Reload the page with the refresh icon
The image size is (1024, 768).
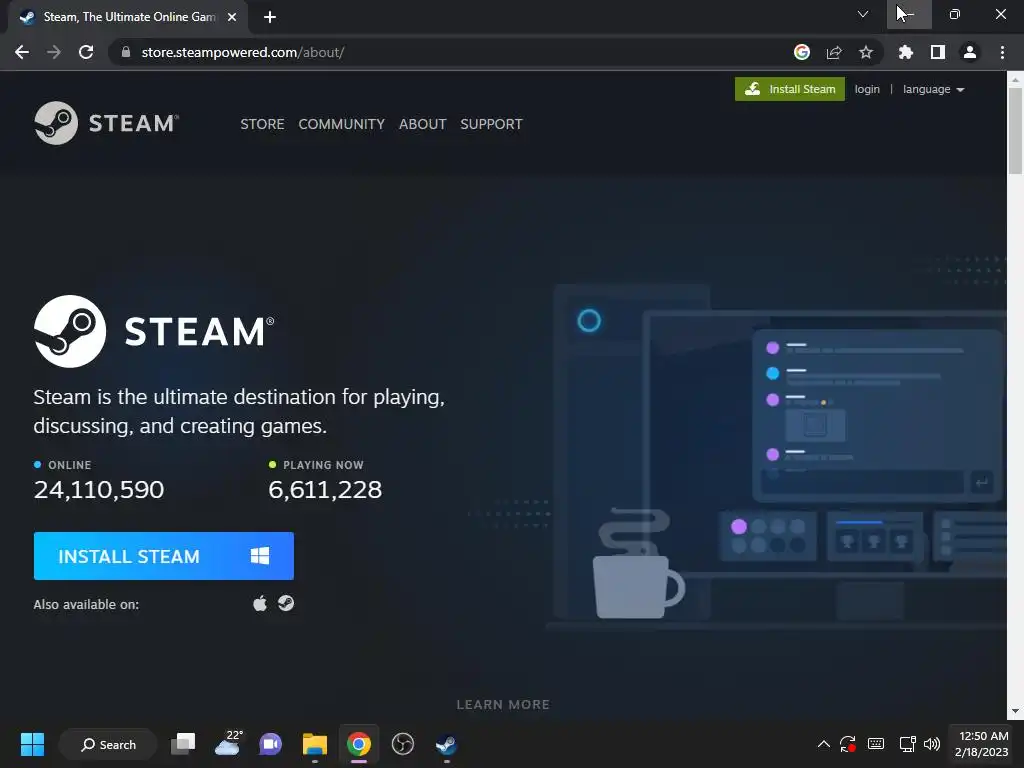[x=86, y=52]
